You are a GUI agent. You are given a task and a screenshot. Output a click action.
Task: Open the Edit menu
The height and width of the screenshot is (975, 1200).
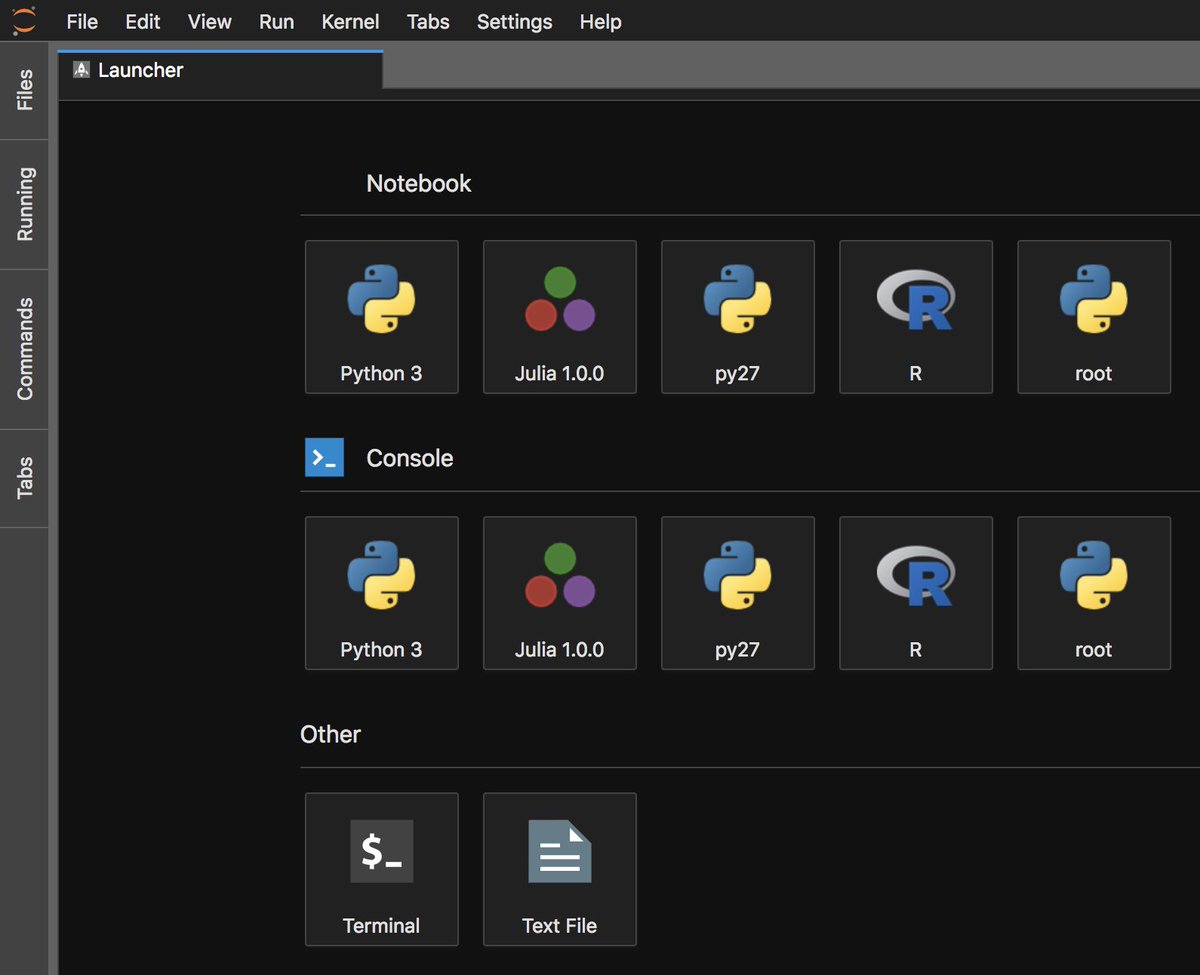click(x=143, y=21)
